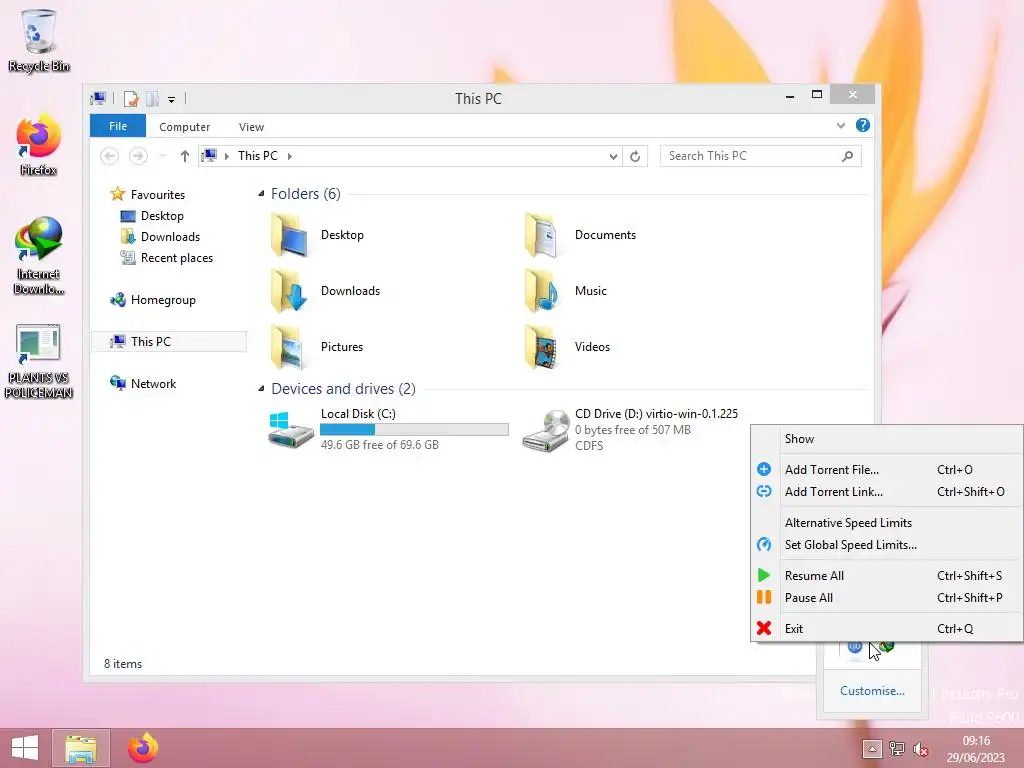1024x768 pixels.
Task: Choose Add Torrent File... menu entry
Action: (x=887, y=470)
